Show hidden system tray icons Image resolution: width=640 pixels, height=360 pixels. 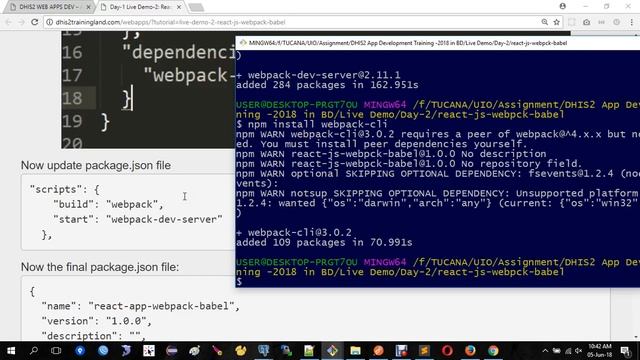[545, 351]
